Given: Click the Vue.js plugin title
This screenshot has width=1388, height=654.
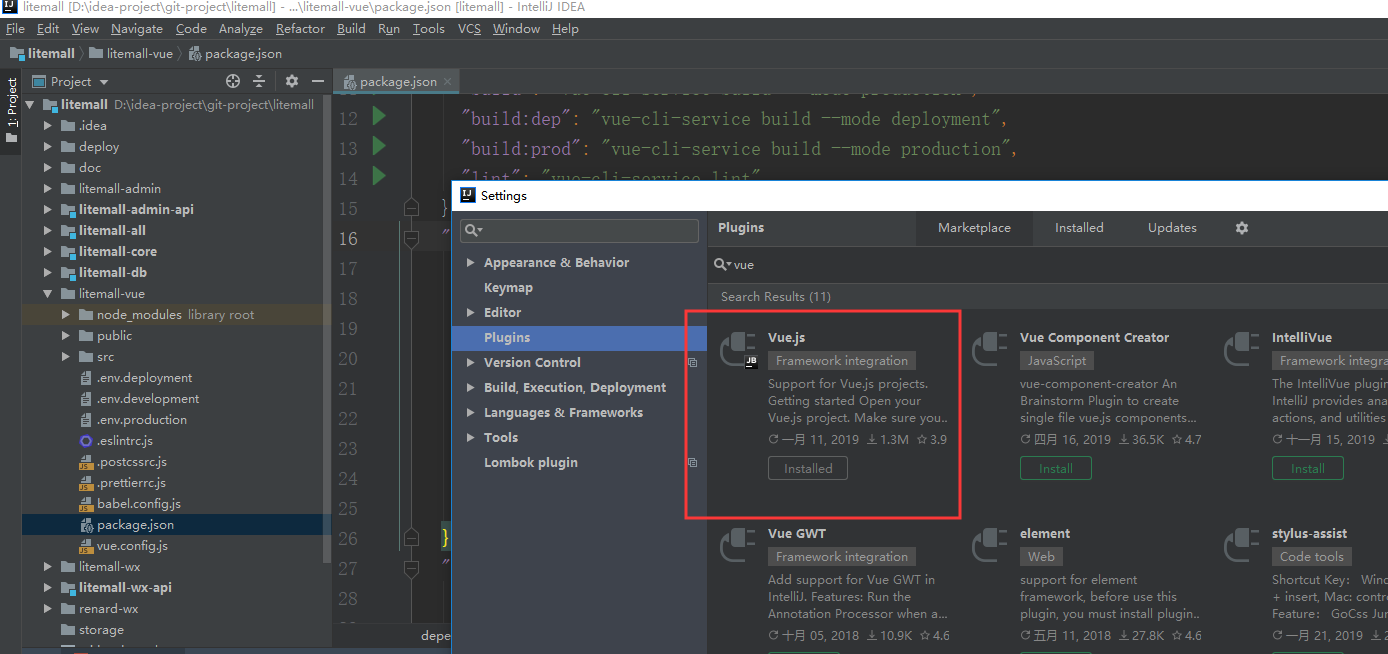Looking at the screenshot, I should click(x=787, y=338).
